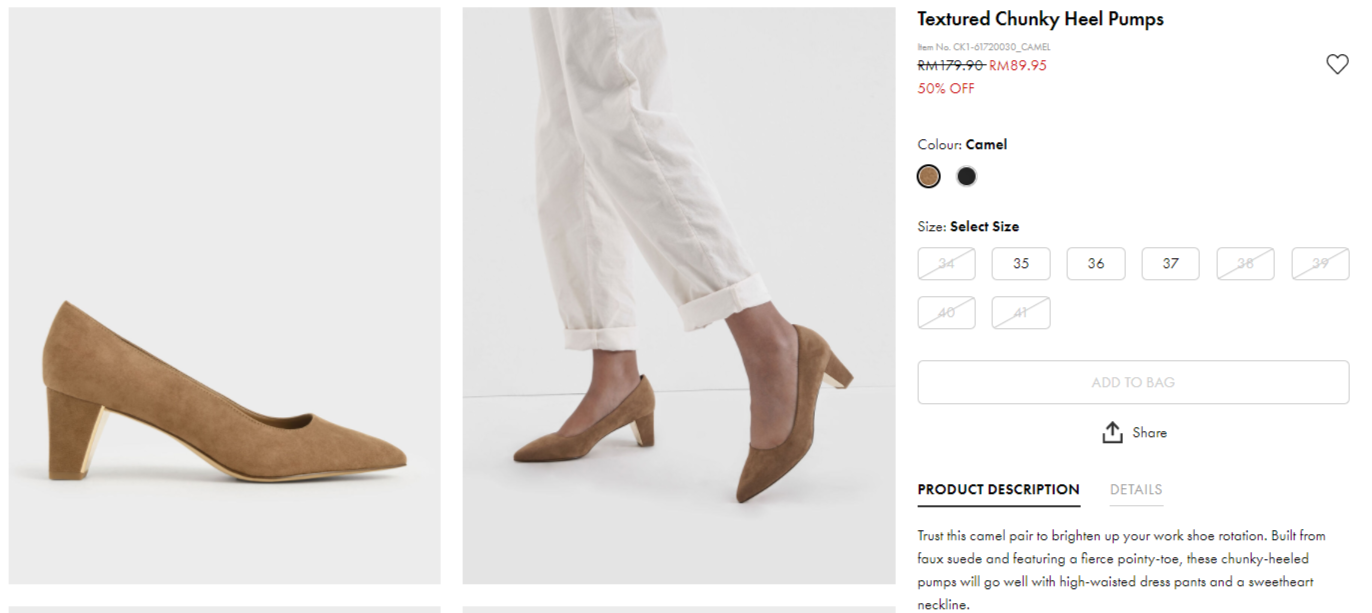Open the side-view shoe product image

[x=225, y=295]
